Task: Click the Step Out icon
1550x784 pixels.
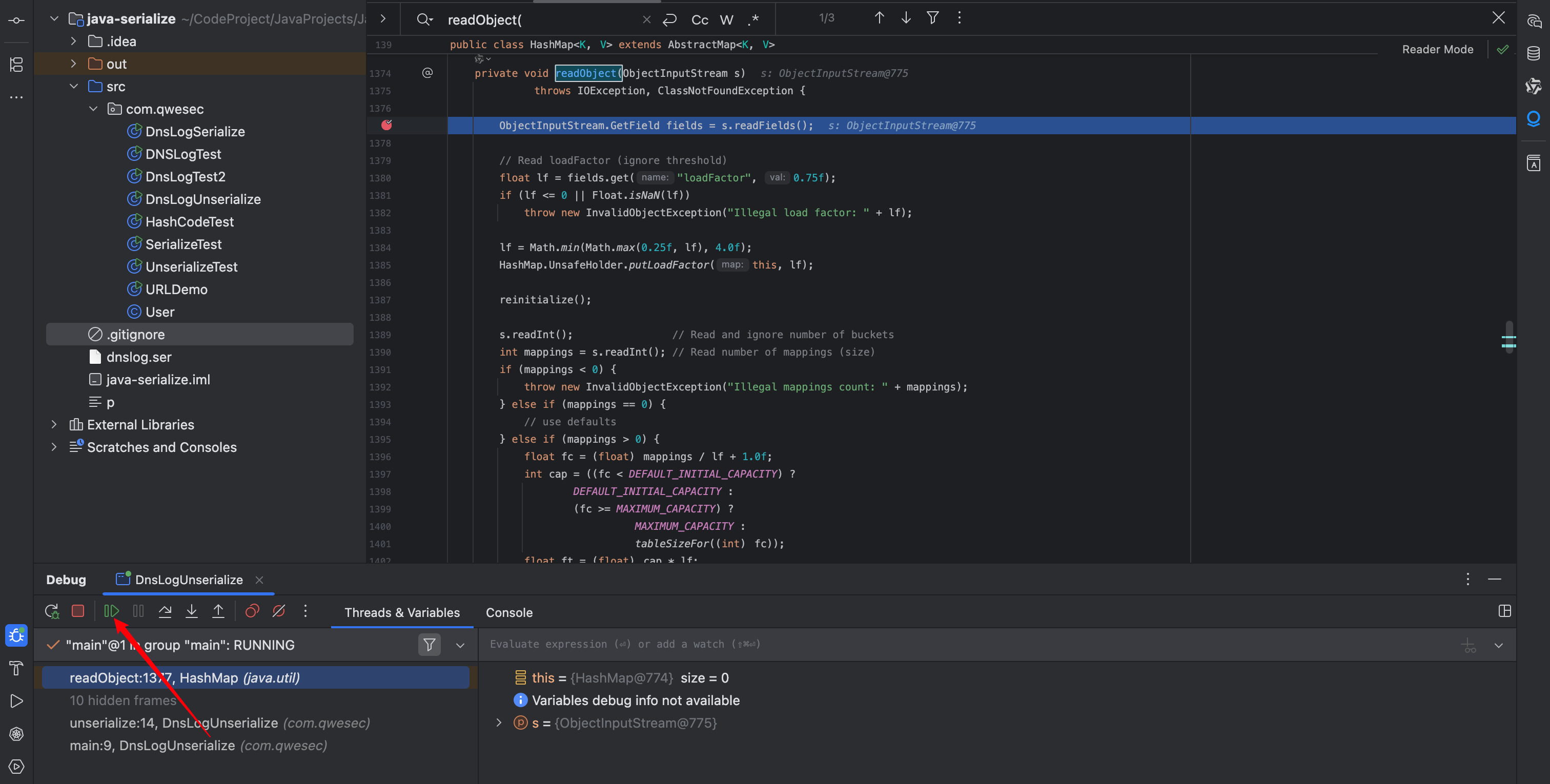Action: 218,611
